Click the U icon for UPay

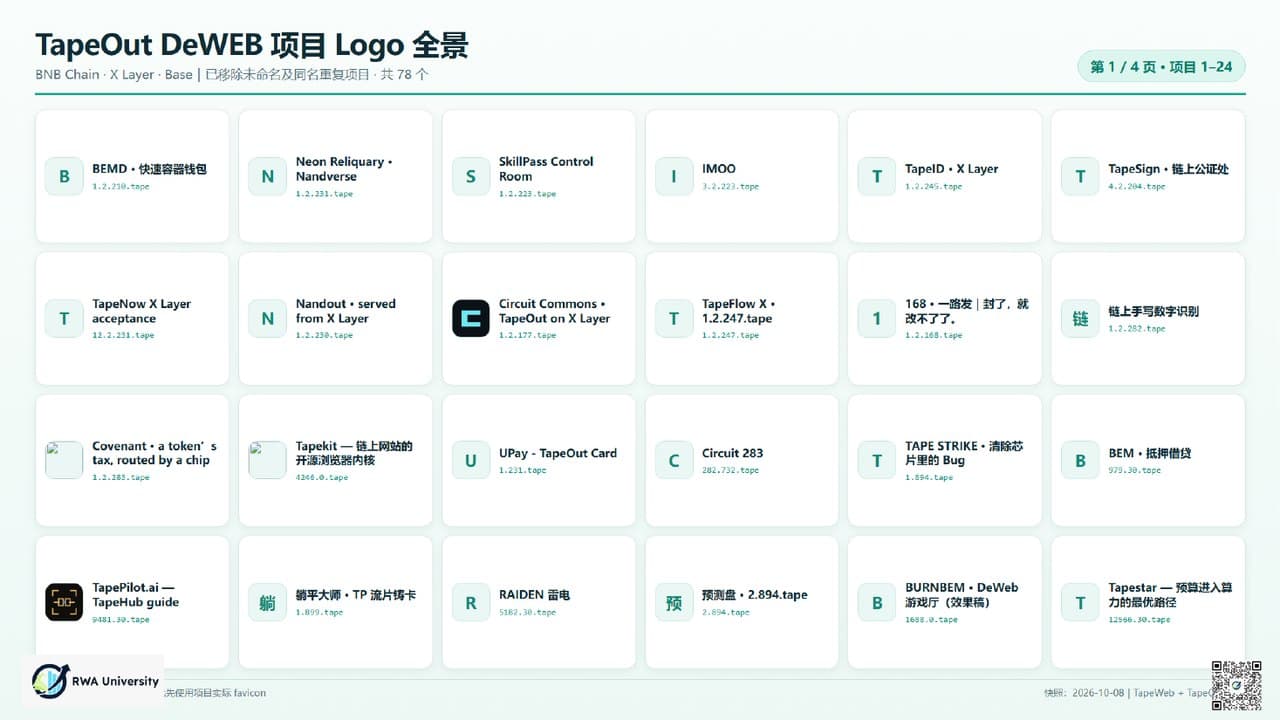471,460
